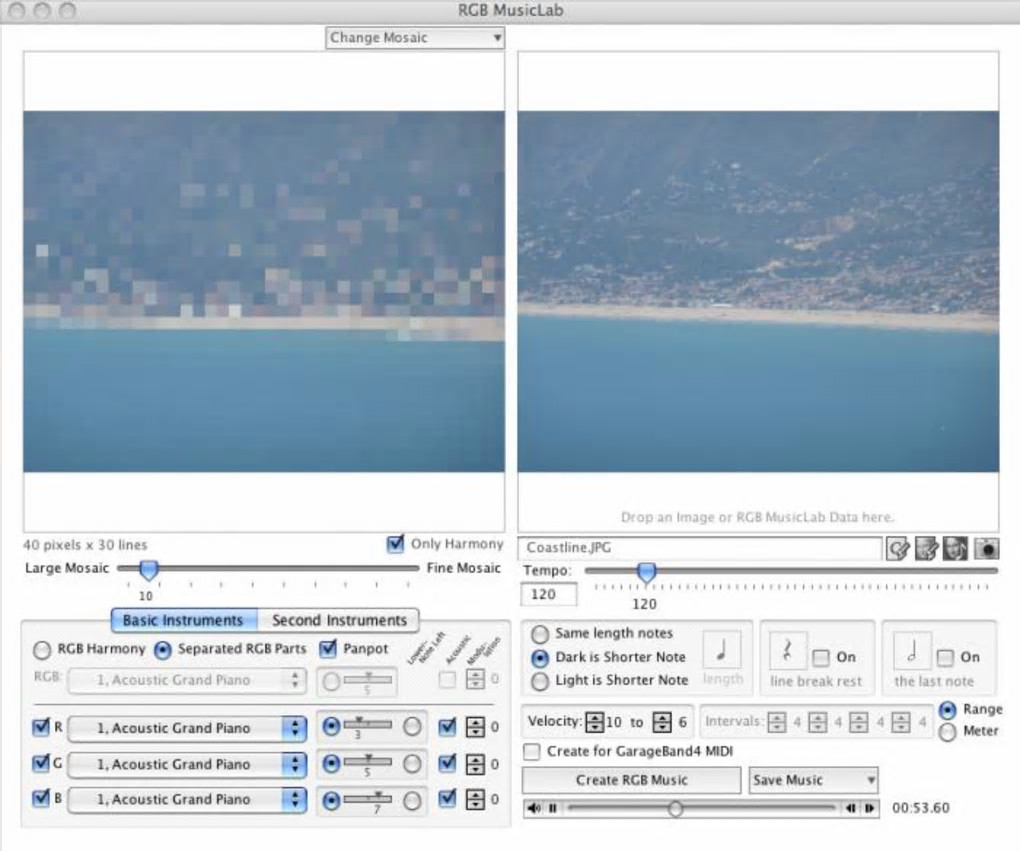Screen dimensions: 1020x851
Task: Click the original coastline photo preview
Action: 758,291
